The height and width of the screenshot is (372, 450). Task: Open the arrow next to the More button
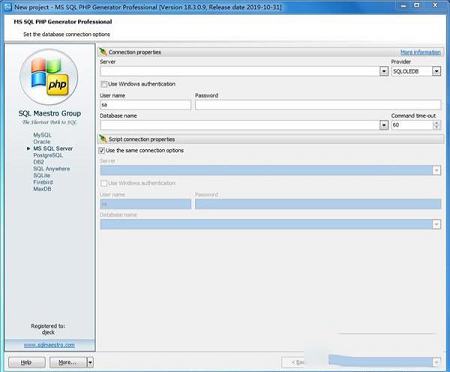(x=90, y=362)
